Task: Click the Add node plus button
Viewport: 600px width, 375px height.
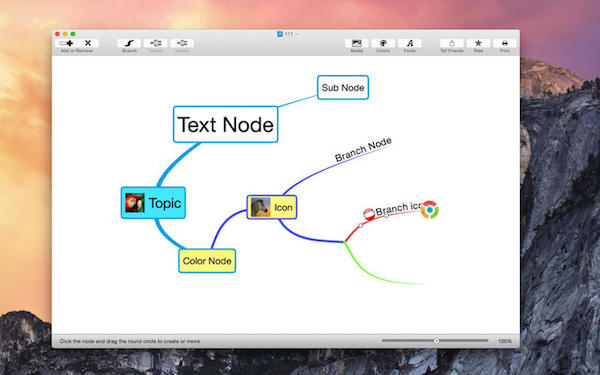Action: [x=66, y=43]
